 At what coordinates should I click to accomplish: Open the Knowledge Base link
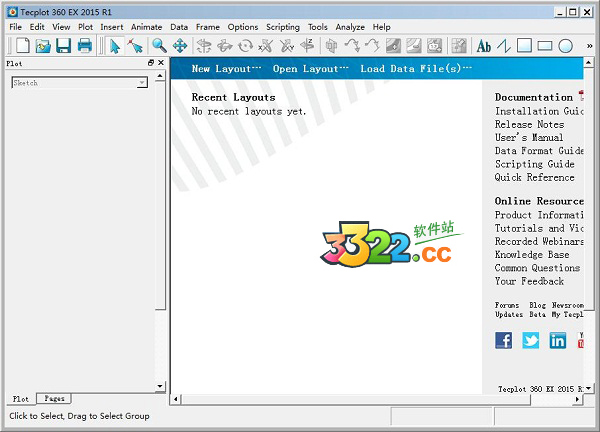(532, 254)
